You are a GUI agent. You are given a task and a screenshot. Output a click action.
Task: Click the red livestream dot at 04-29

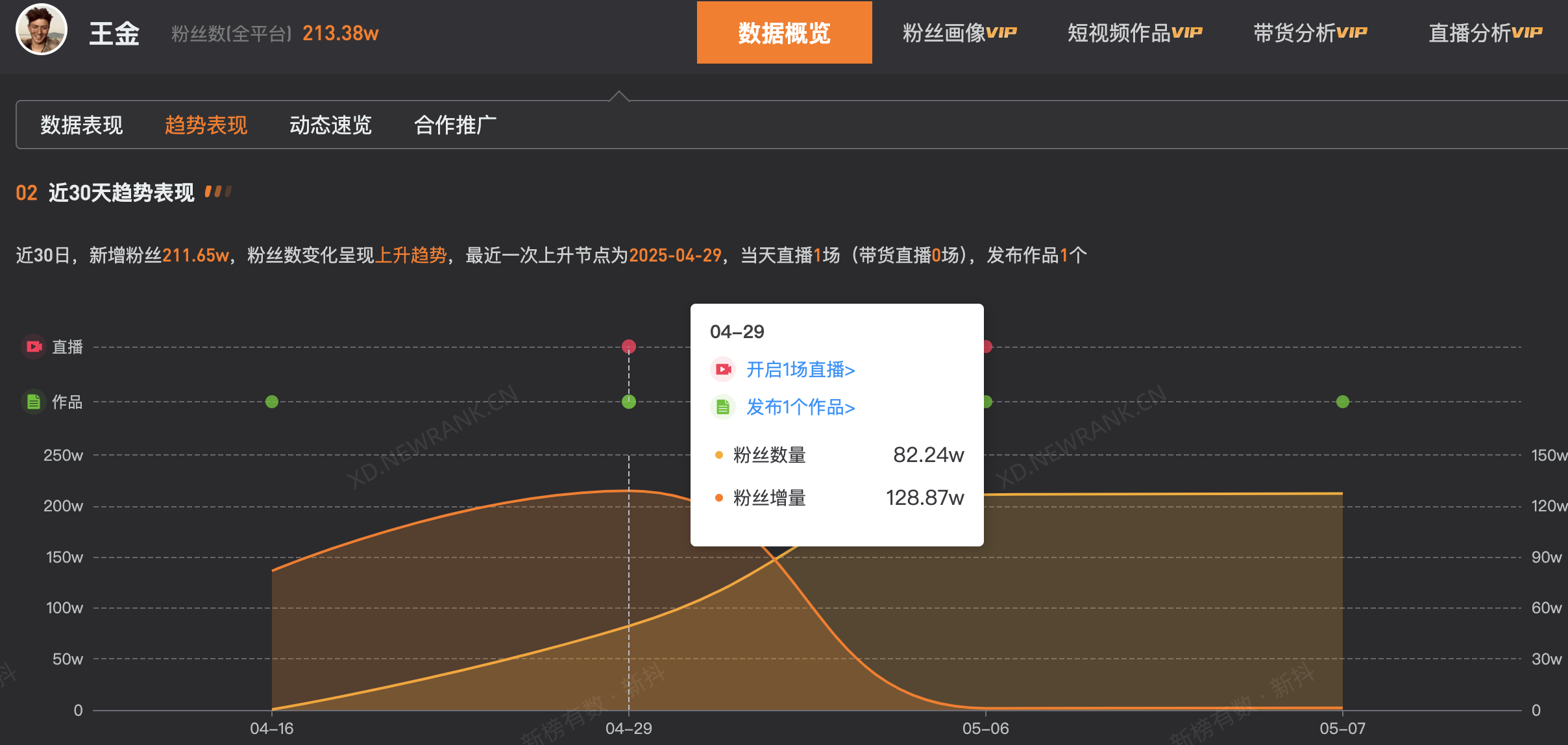(x=628, y=347)
